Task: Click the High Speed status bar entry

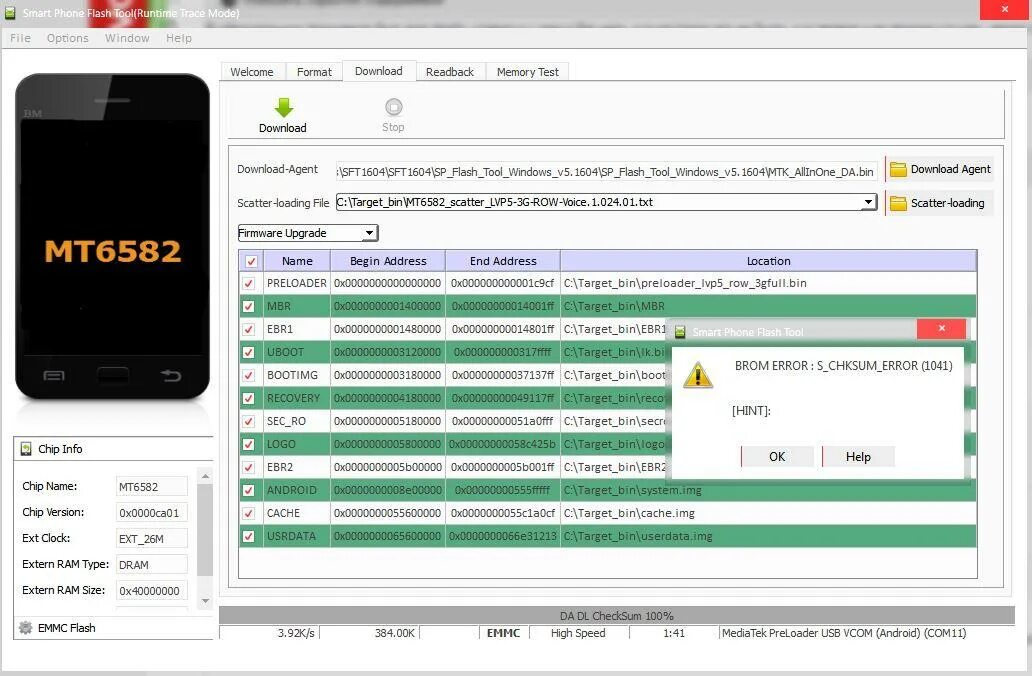Action: [578, 633]
